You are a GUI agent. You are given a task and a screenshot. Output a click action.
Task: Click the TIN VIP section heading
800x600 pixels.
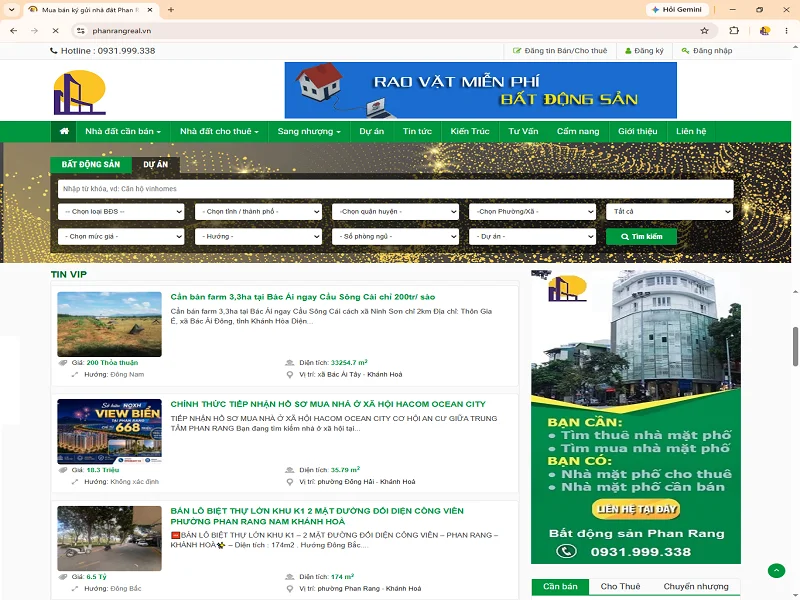69,274
